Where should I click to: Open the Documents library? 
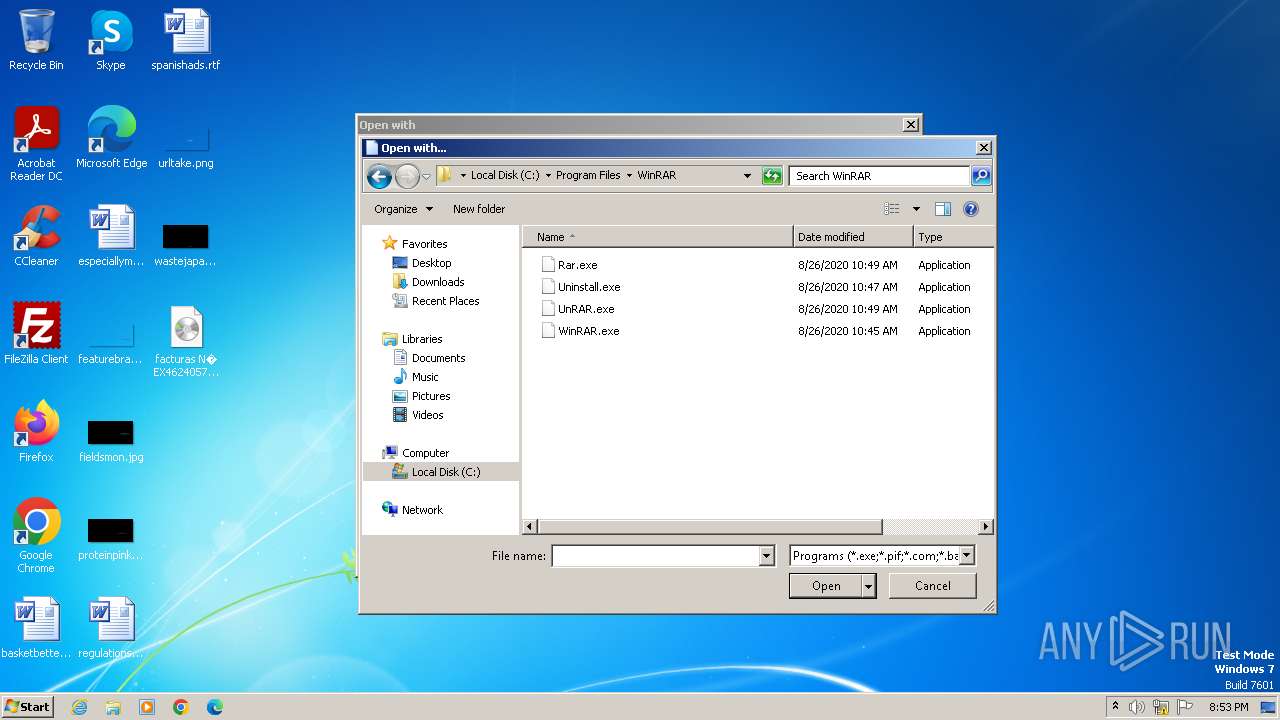pos(438,358)
